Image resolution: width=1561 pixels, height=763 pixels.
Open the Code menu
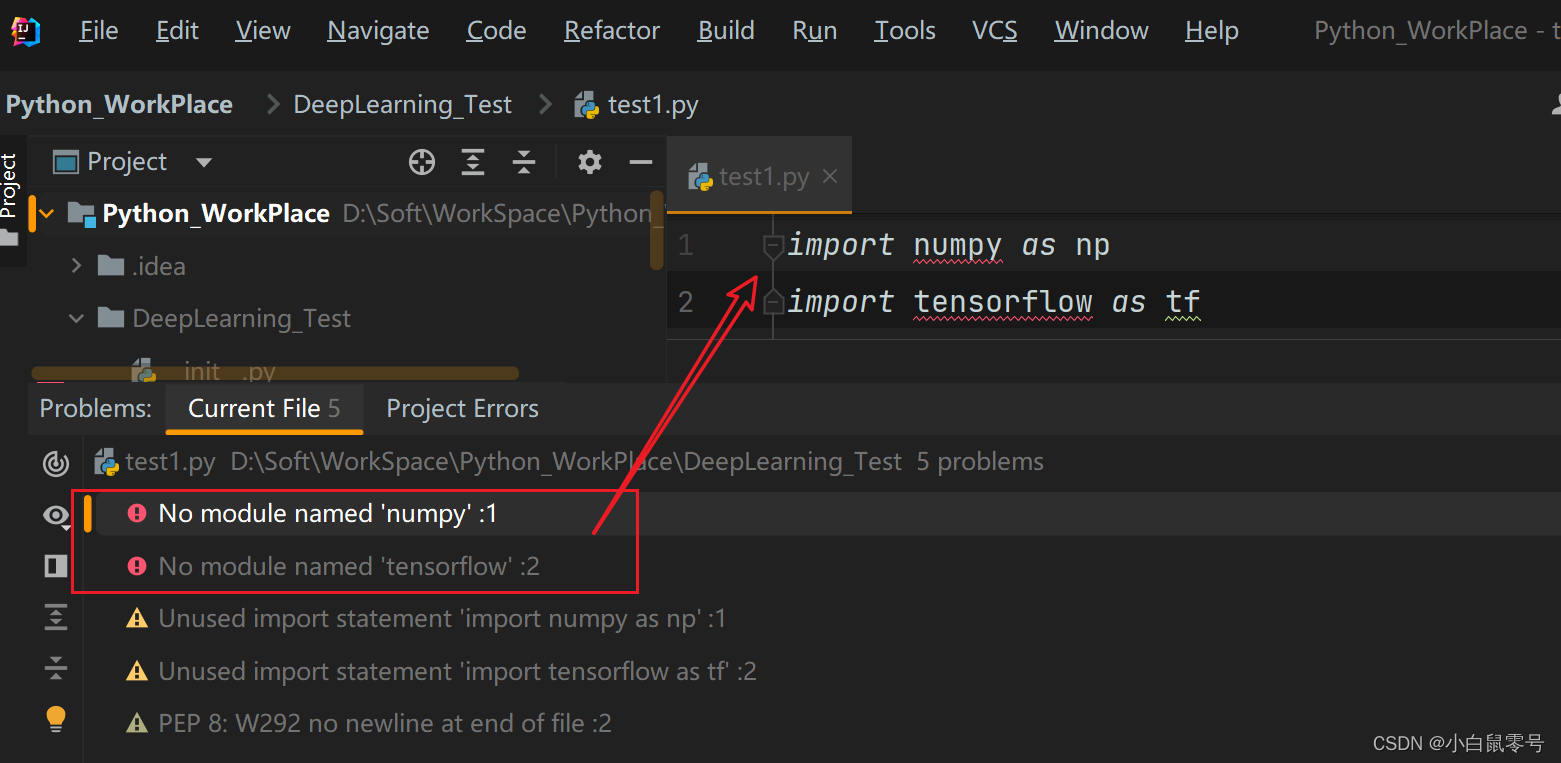[x=496, y=31]
